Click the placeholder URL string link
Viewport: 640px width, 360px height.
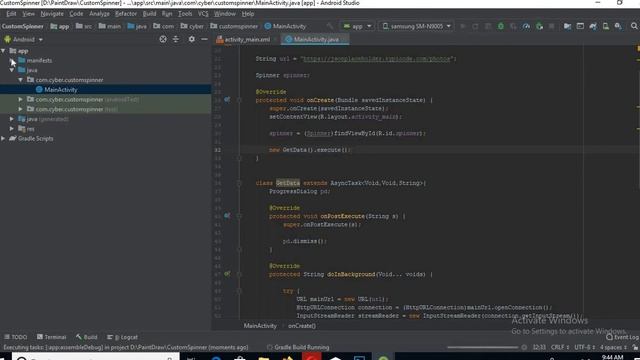[376, 59]
